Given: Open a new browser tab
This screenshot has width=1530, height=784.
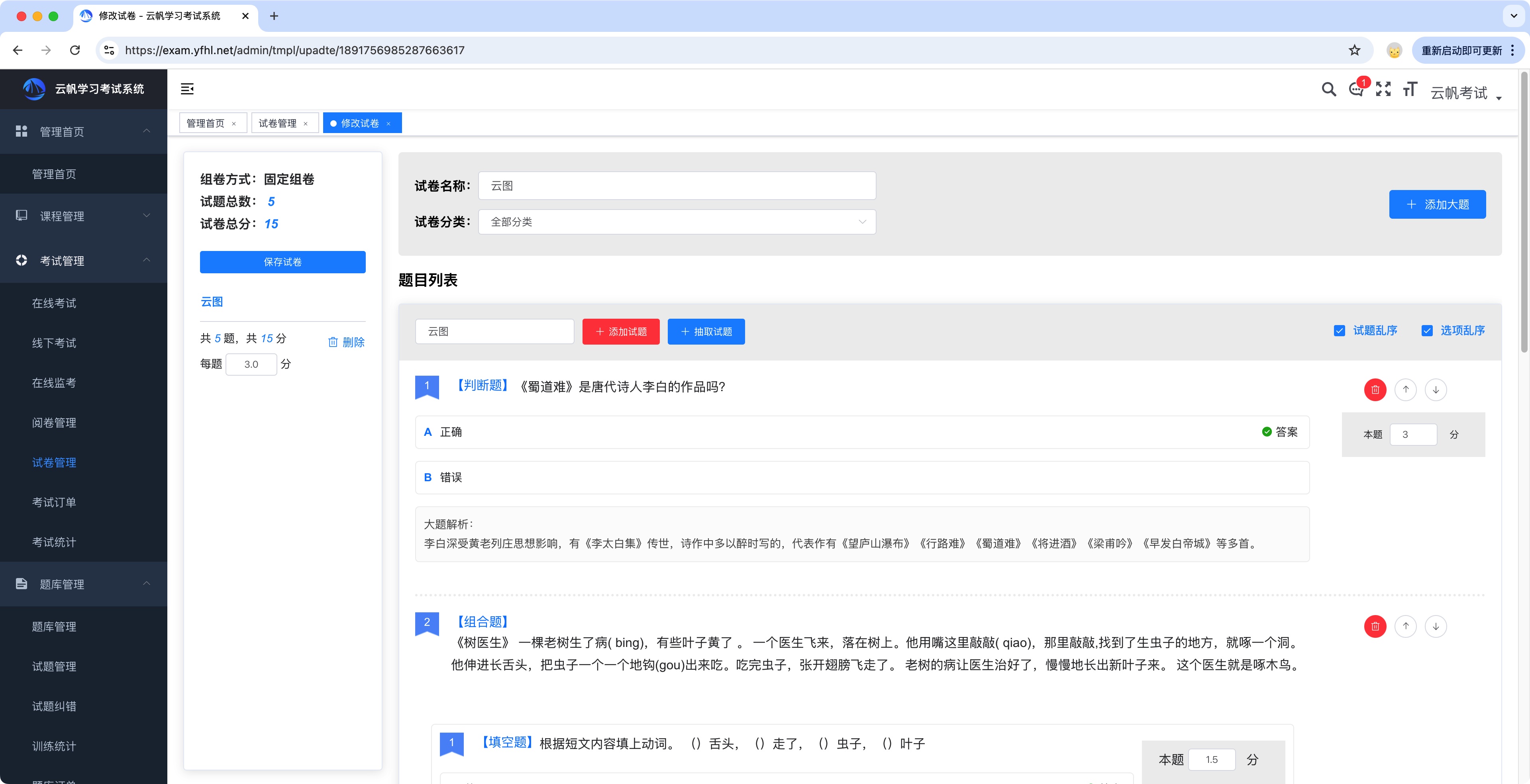Looking at the screenshot, I should [x=274, y=16].
